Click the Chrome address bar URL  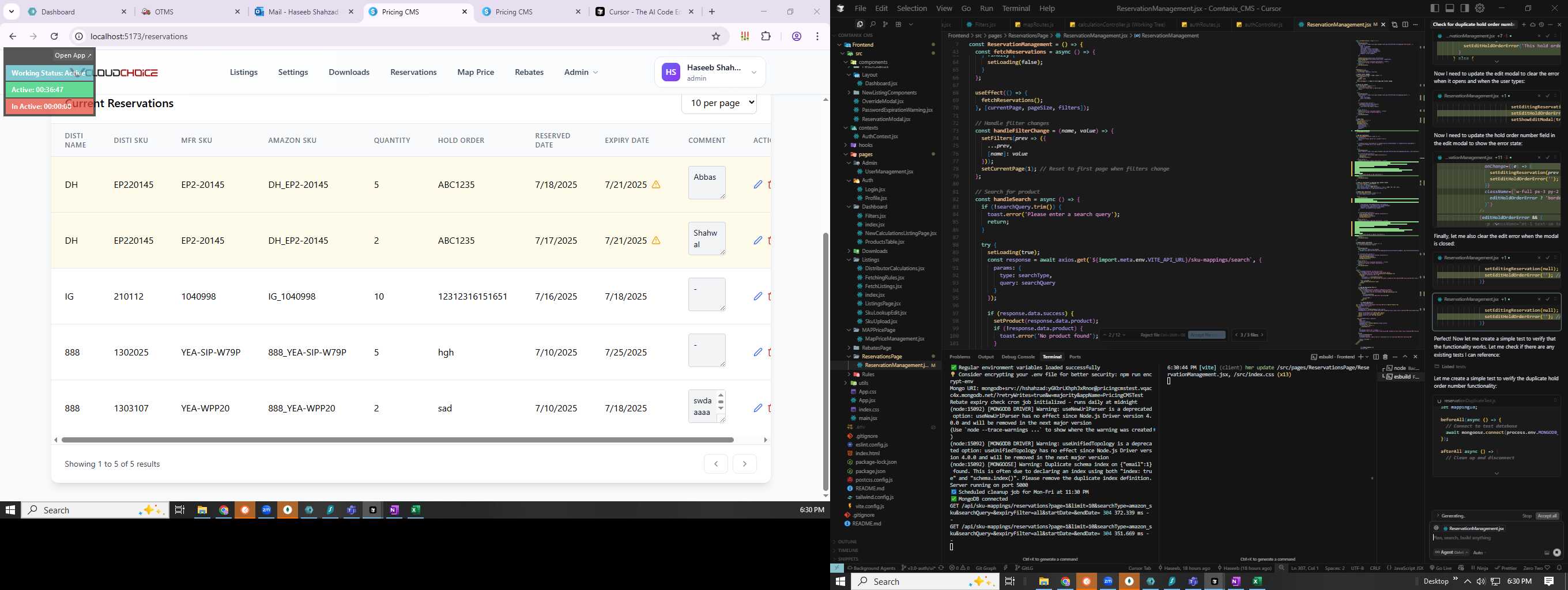click(x=139, y=36)
